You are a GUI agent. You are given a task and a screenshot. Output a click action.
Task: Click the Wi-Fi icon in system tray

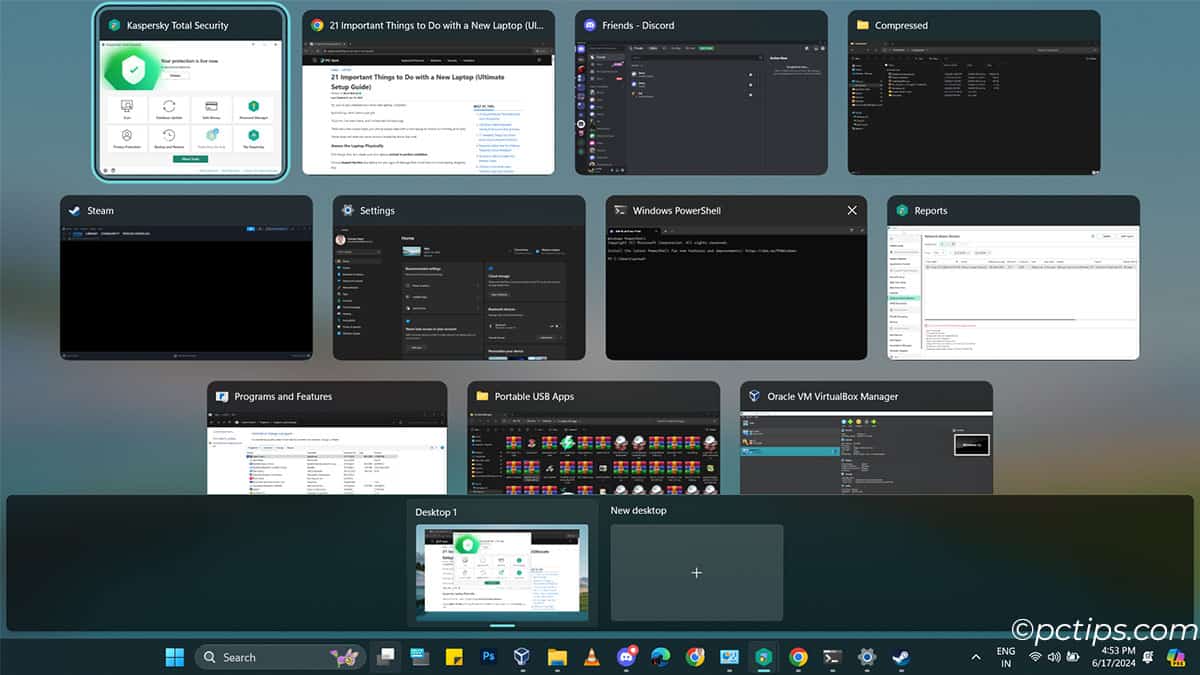pos(1035,657)
